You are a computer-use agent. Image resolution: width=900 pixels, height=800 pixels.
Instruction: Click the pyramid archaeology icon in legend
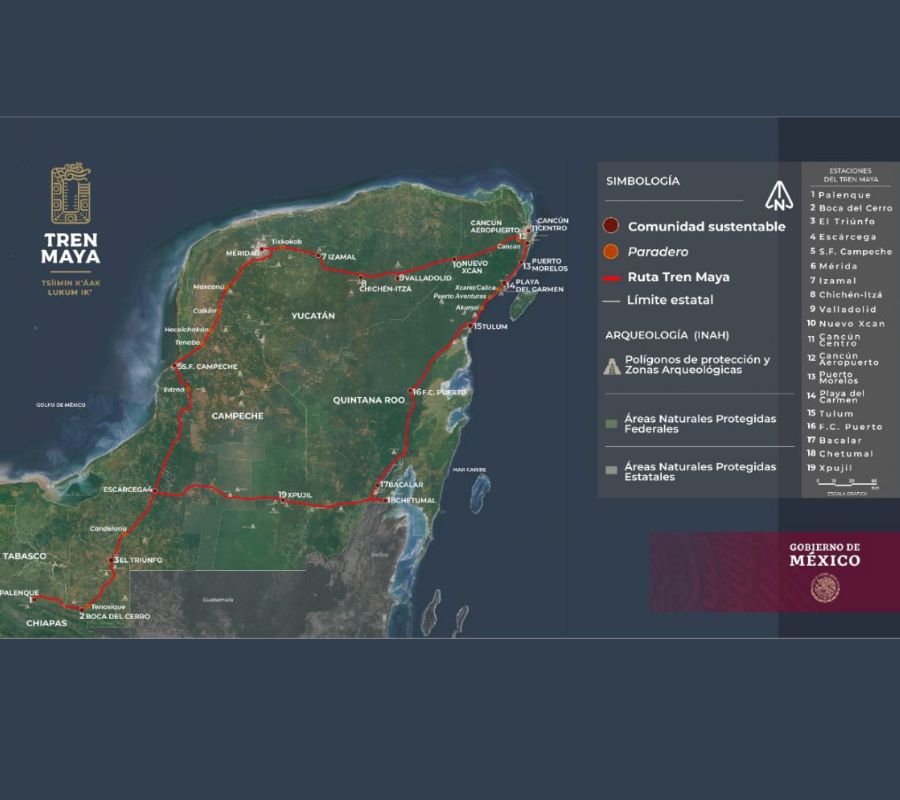click(x=612, y=366)
